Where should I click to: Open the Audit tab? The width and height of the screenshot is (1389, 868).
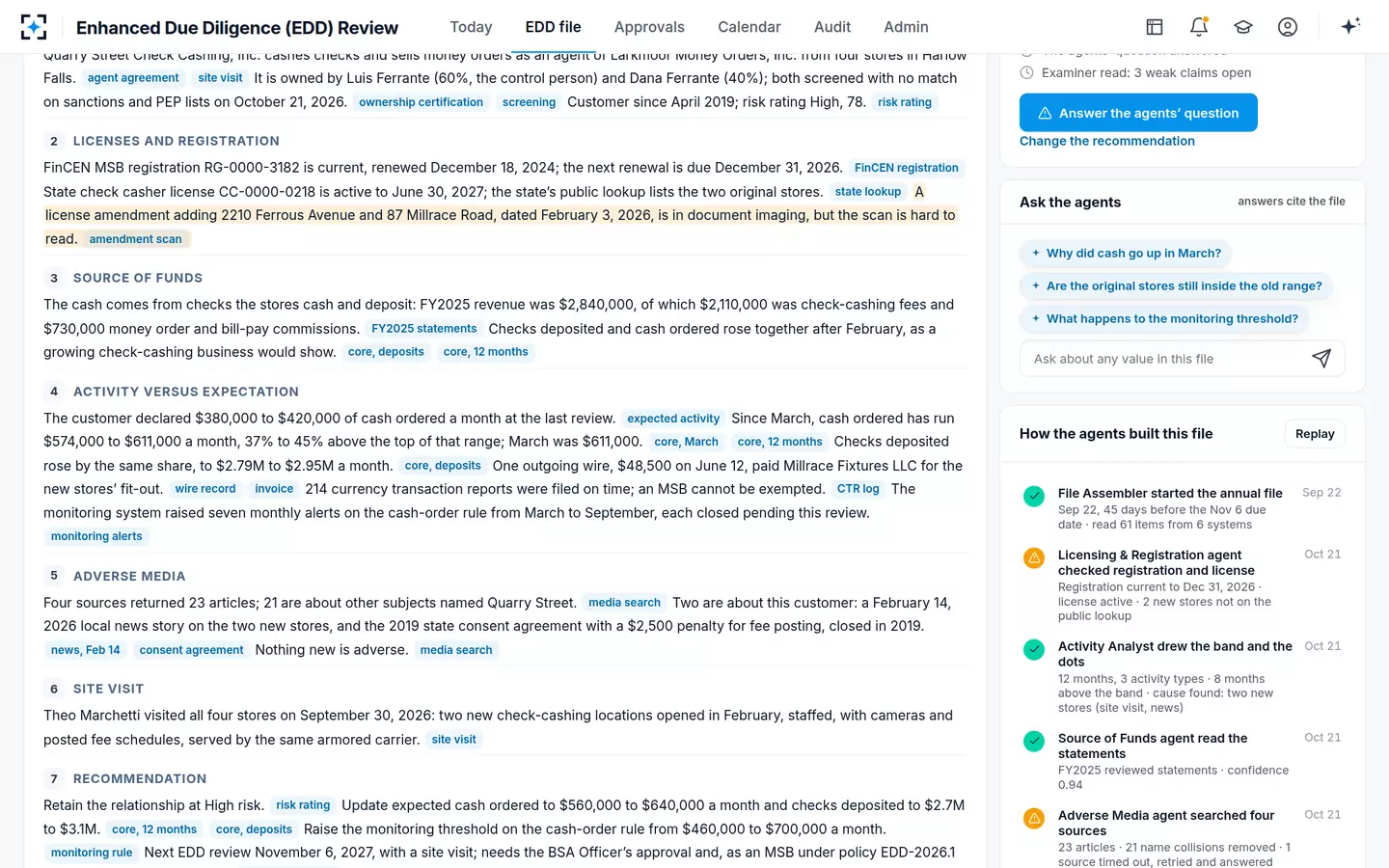pos(832,27)
